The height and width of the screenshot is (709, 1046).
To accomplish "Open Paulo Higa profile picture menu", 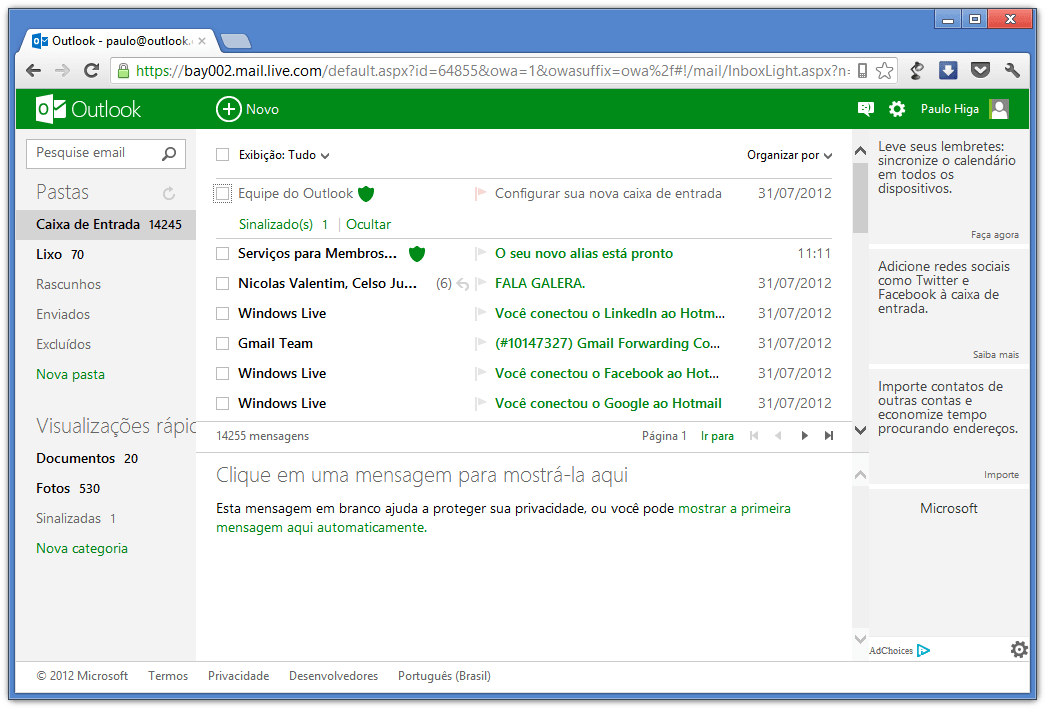I will click(x=999, y=109).
